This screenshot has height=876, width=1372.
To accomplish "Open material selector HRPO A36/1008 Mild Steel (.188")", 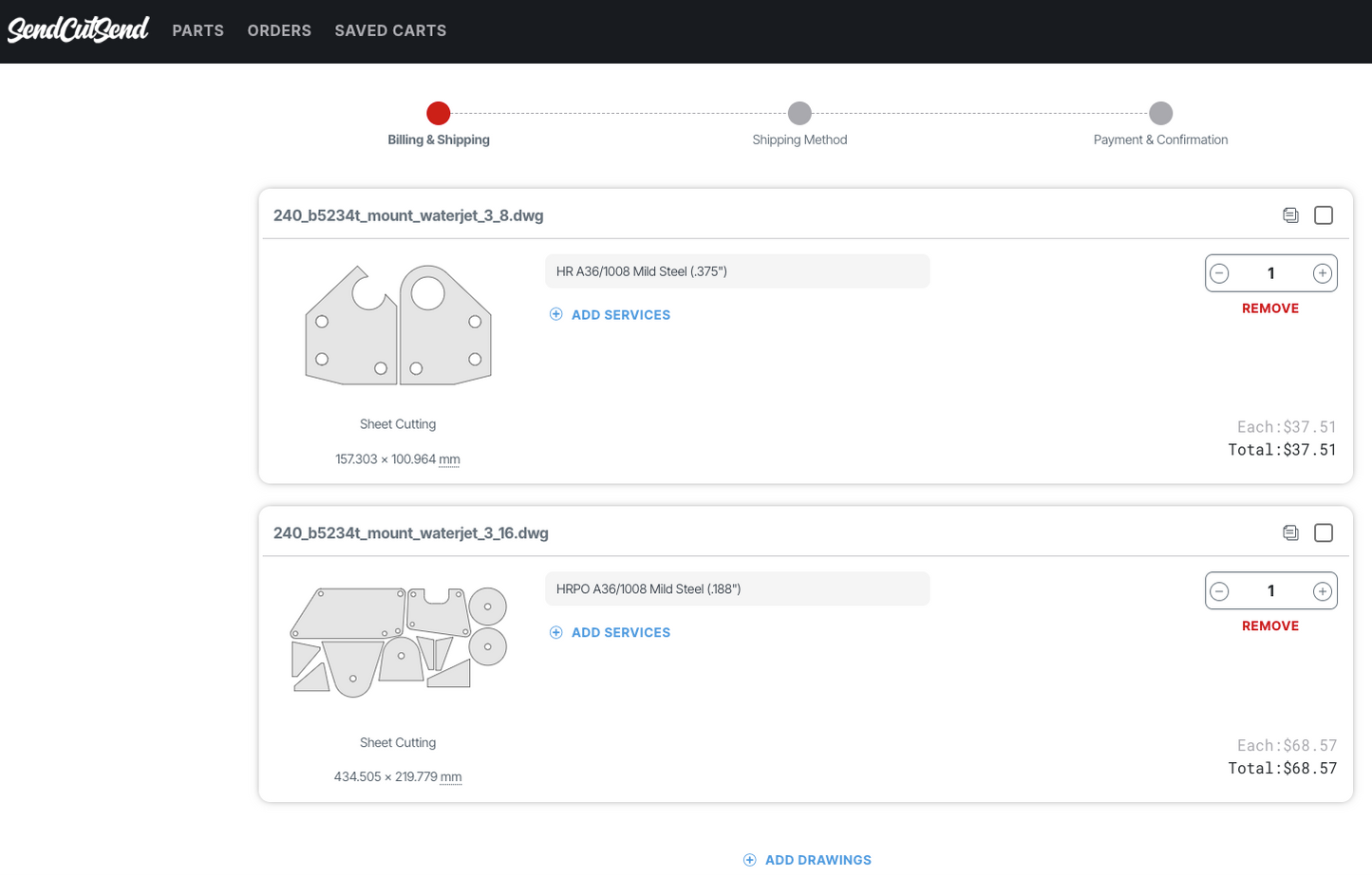I will pos(737,589).
